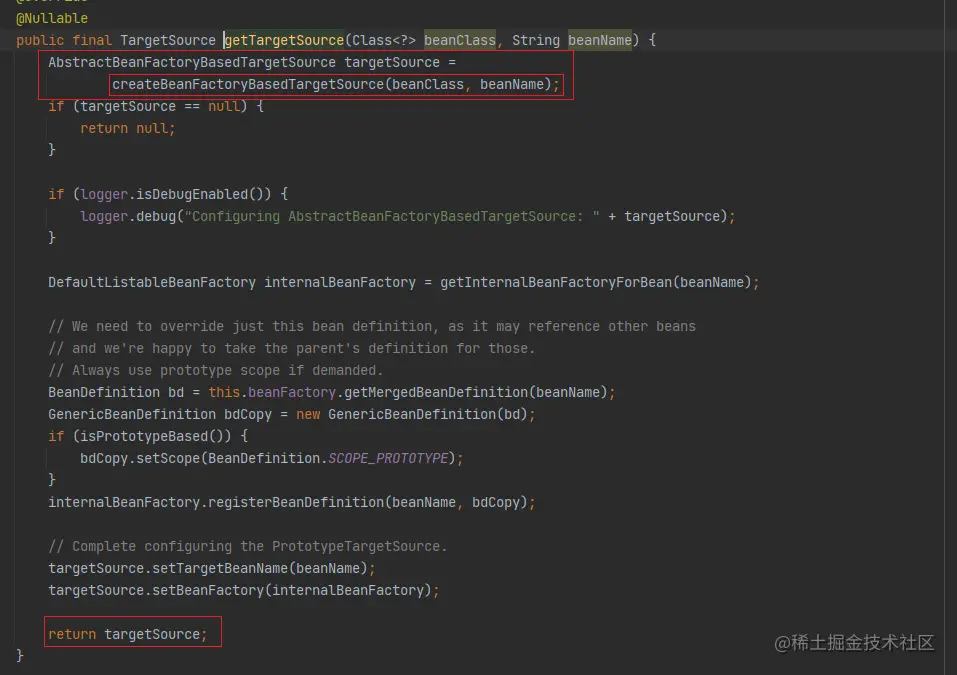Click the isPrototypeBased() call
The width and height of the screenshot is (957, 675).
pos(156,436)
